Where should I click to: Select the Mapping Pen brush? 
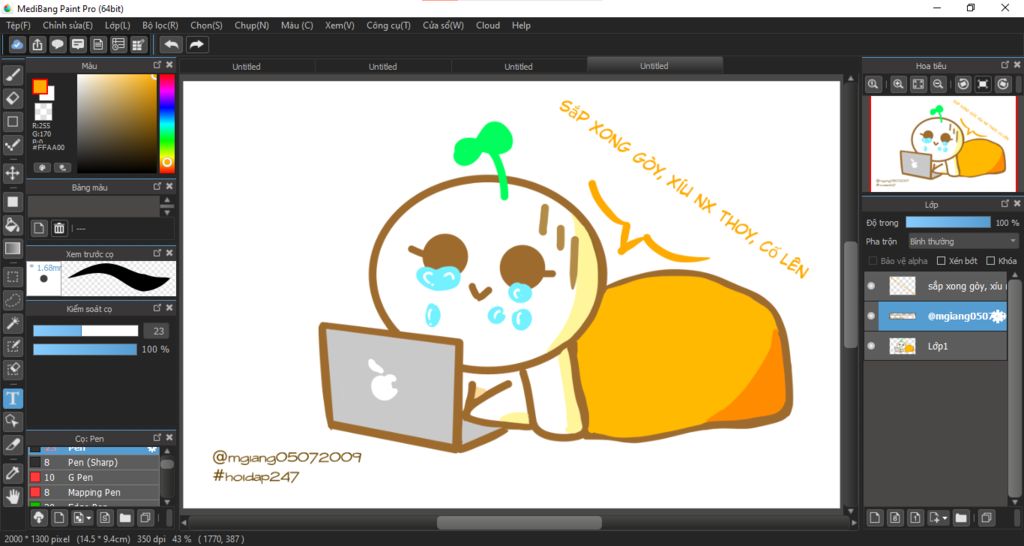tap(93, 492)
